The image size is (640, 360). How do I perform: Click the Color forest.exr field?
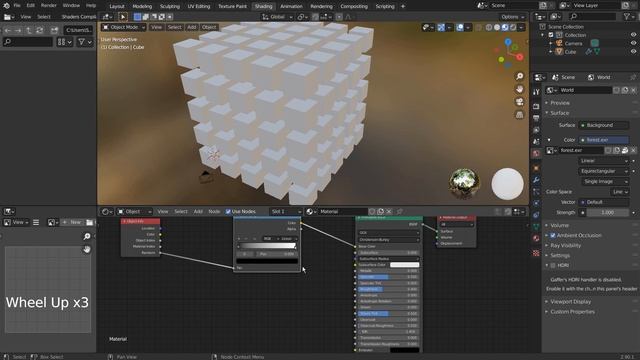point(604,140)
